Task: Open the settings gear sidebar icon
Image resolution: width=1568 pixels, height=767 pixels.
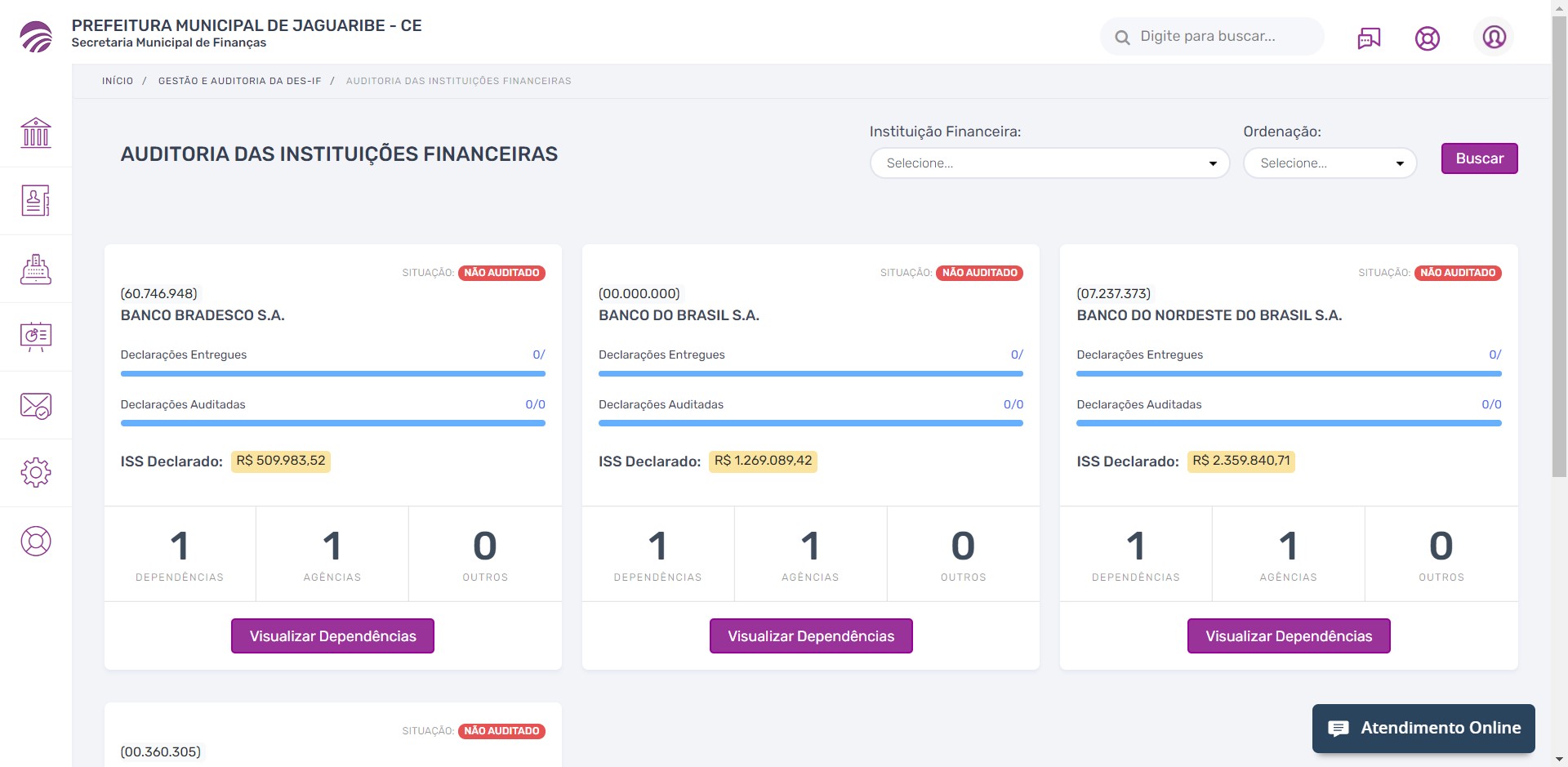Action: (x=36, y=472)
